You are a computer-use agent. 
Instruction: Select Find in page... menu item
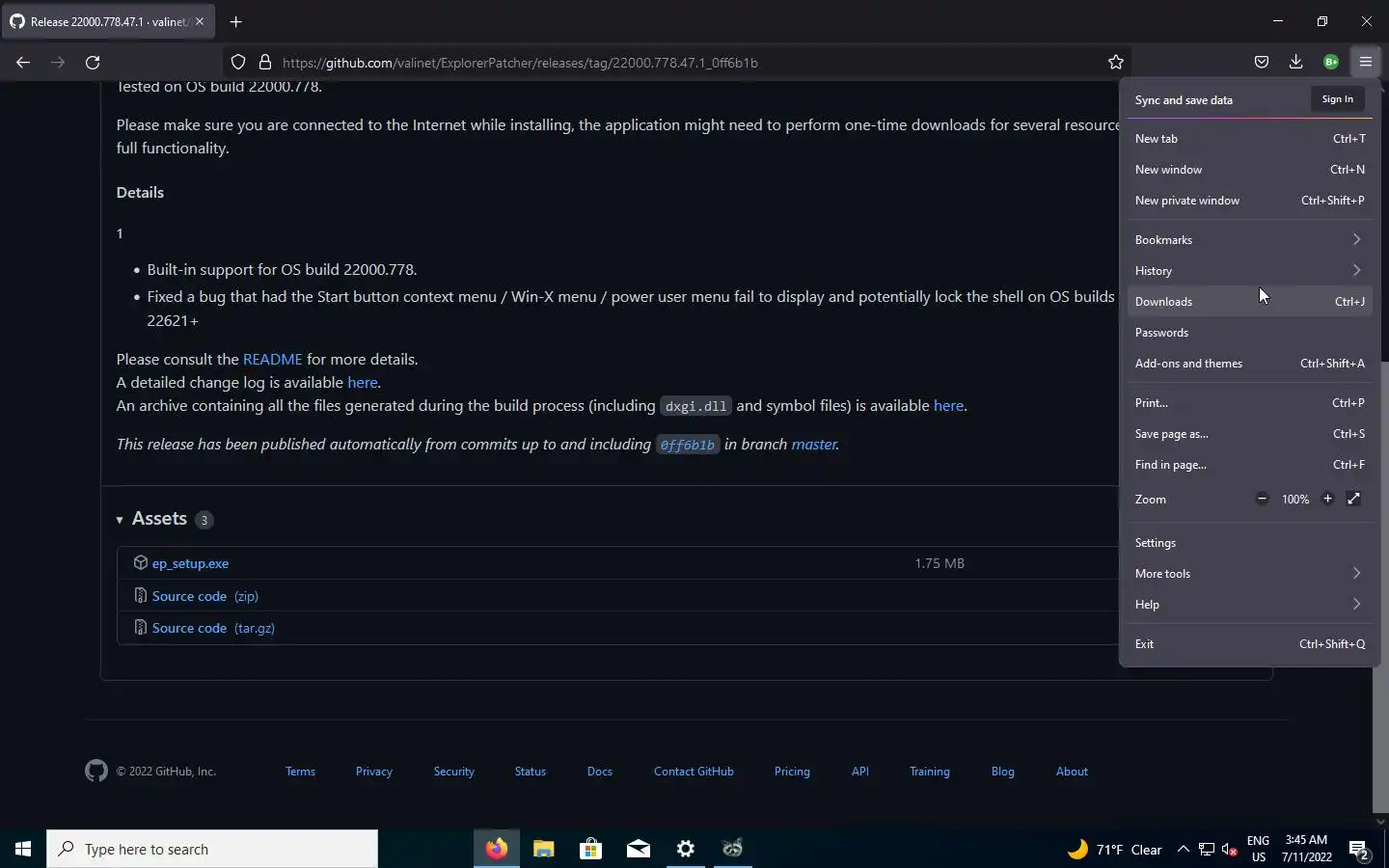(x=1249, y=464)
